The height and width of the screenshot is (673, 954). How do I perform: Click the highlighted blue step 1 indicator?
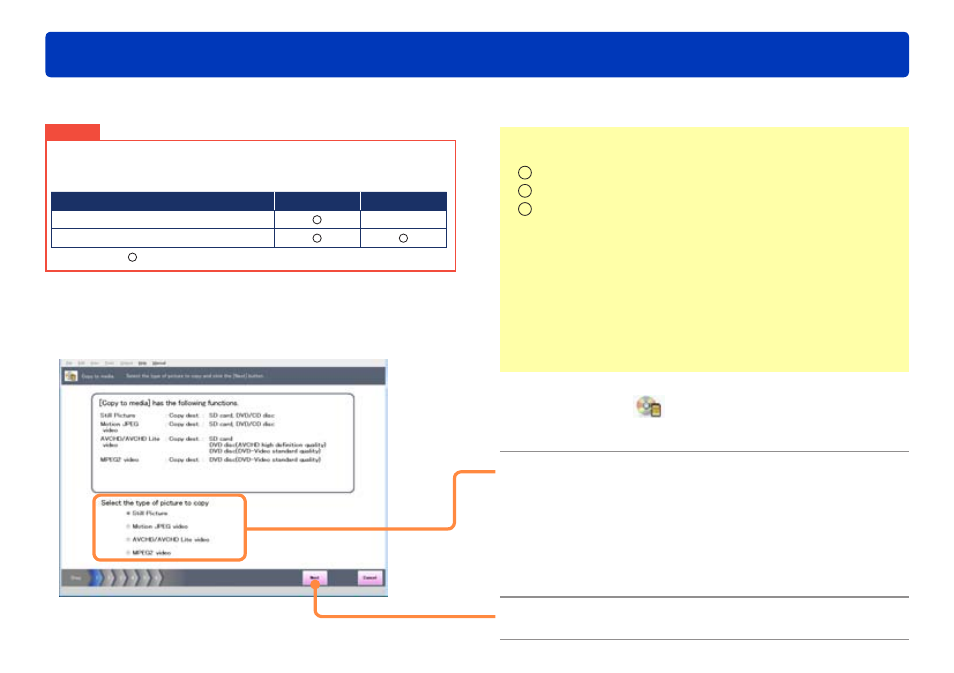[97, 577]
